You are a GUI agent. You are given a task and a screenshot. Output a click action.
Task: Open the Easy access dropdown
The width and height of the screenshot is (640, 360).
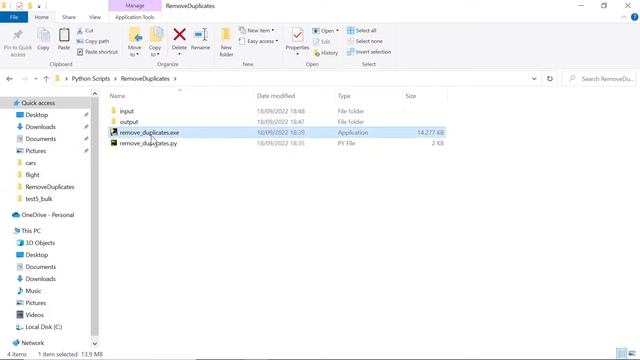click(259, 41)
